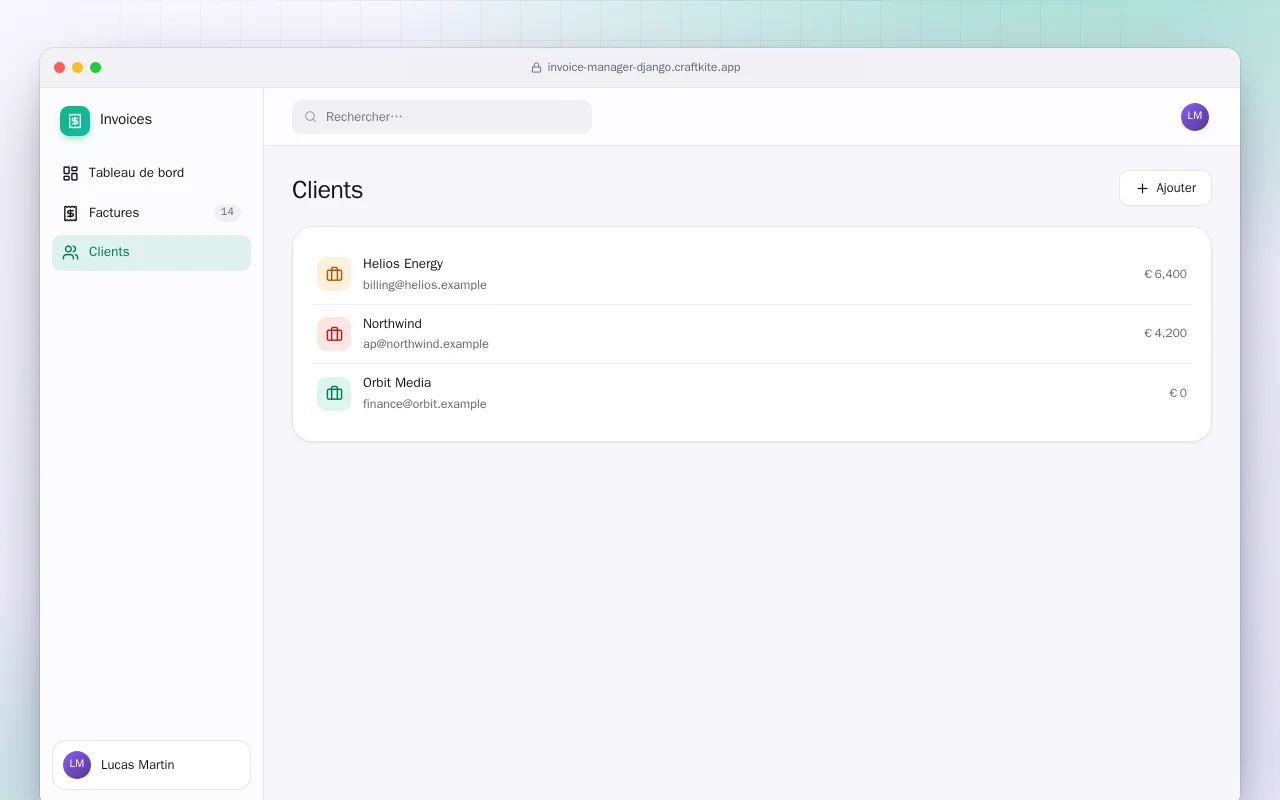Screen dimensions: 1280x800
Task: Click the LM avatar in top bar
Action: [x=1195, y=117]
